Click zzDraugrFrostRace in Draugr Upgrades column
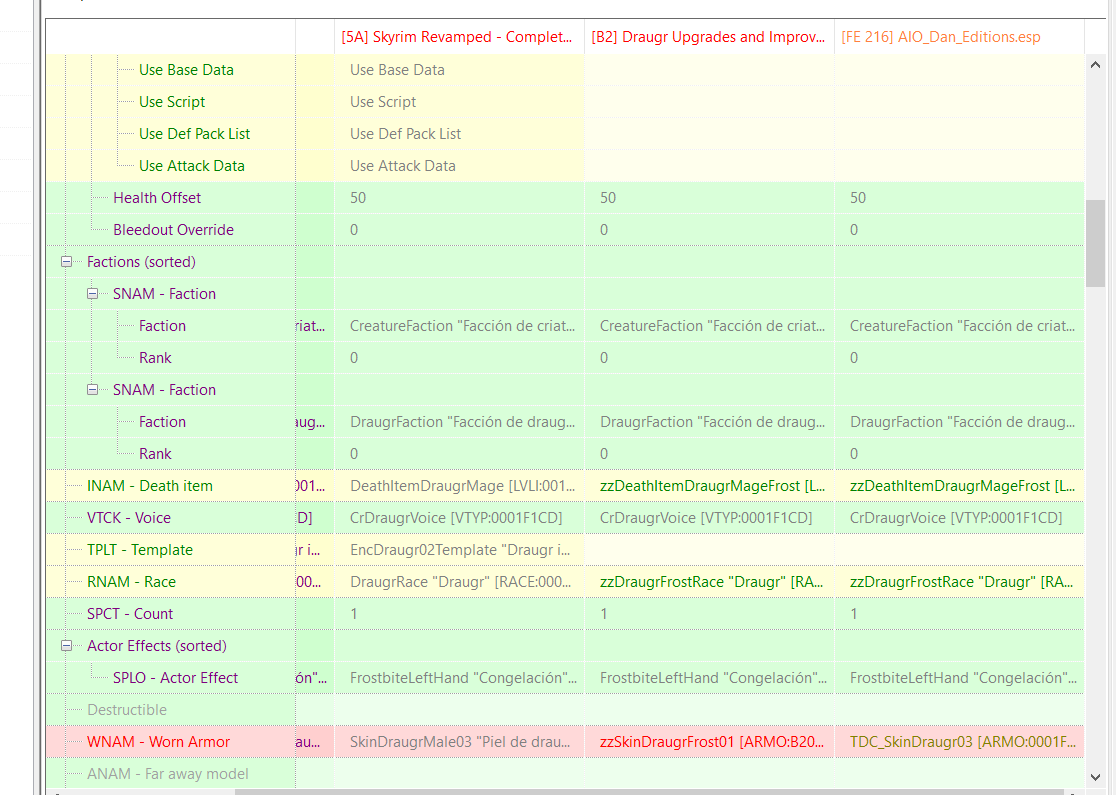Screen dimensions: 1116x795 coord(709,582)
